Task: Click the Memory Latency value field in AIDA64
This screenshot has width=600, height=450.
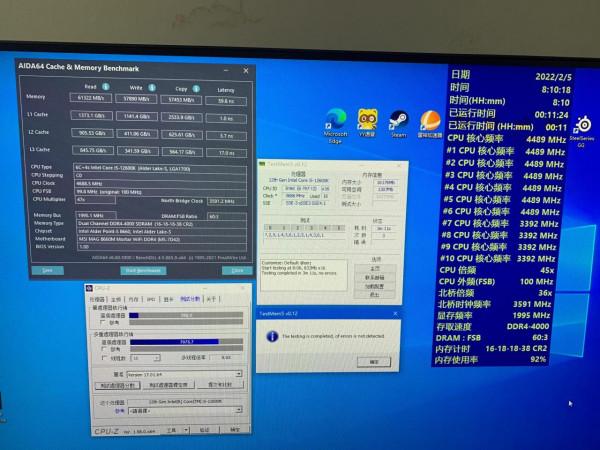Action: tap(226, 101)
